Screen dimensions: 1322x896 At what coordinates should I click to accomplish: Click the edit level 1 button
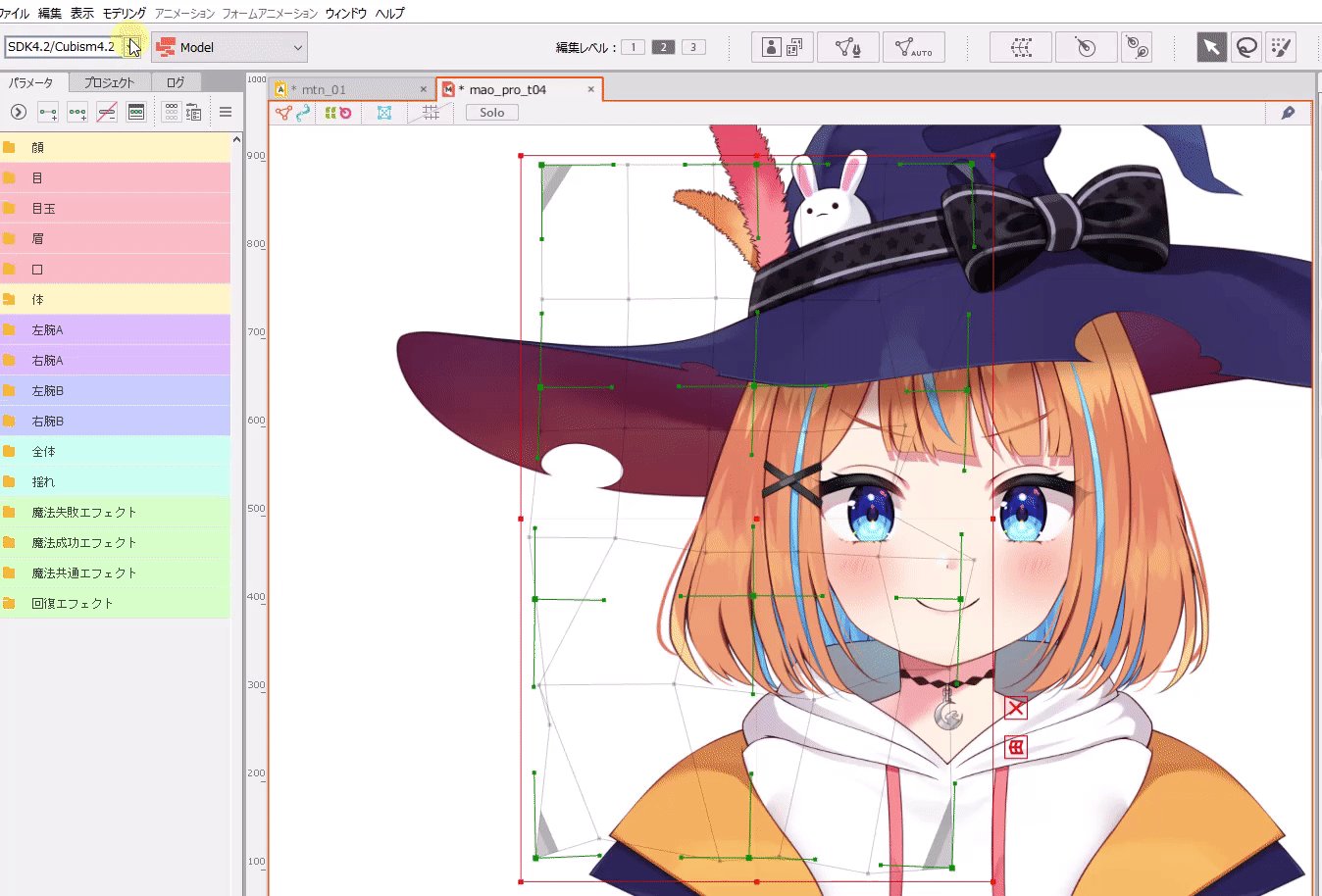[x=633, y=46]
